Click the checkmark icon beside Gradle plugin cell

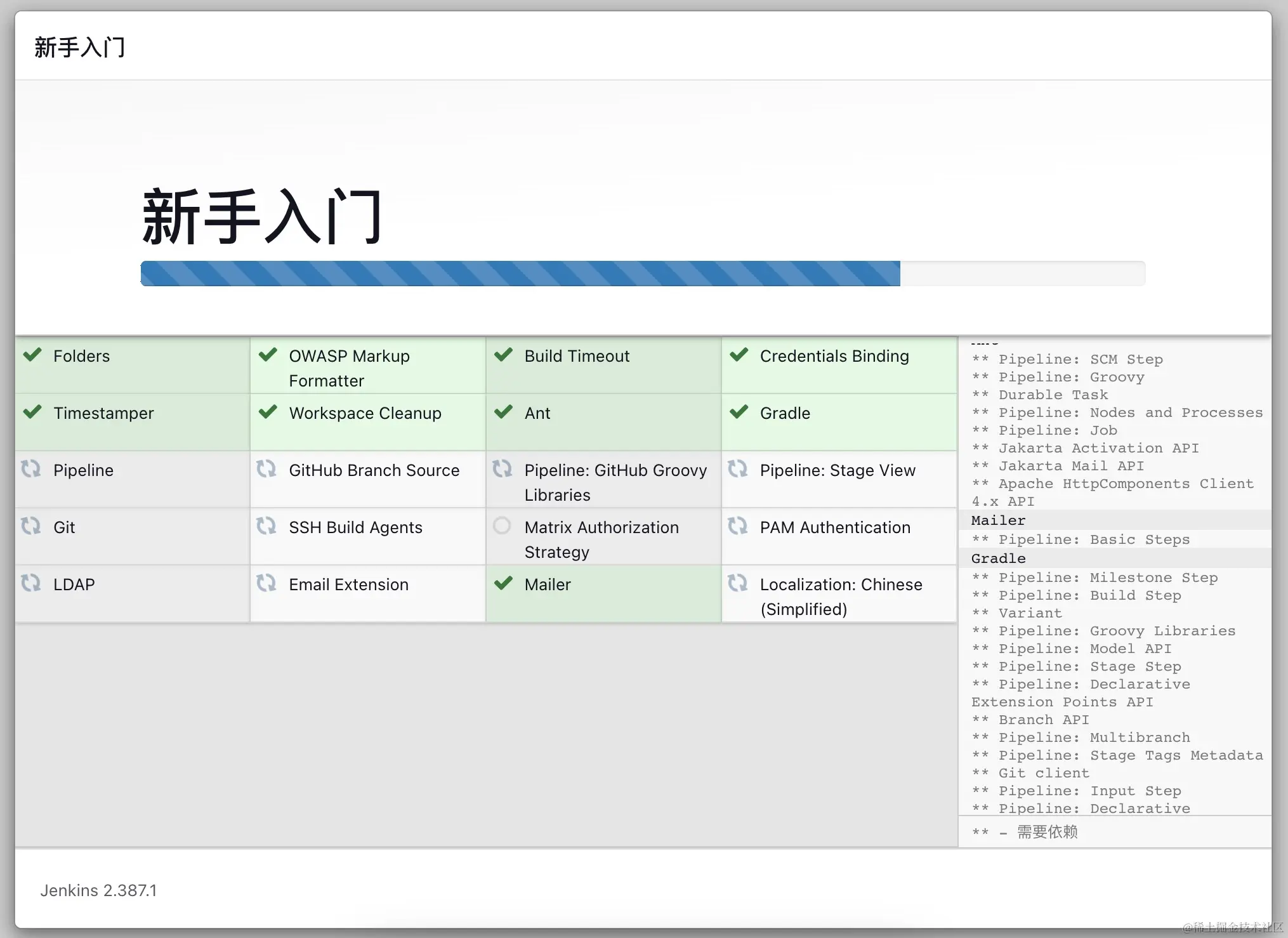point(739,412)
